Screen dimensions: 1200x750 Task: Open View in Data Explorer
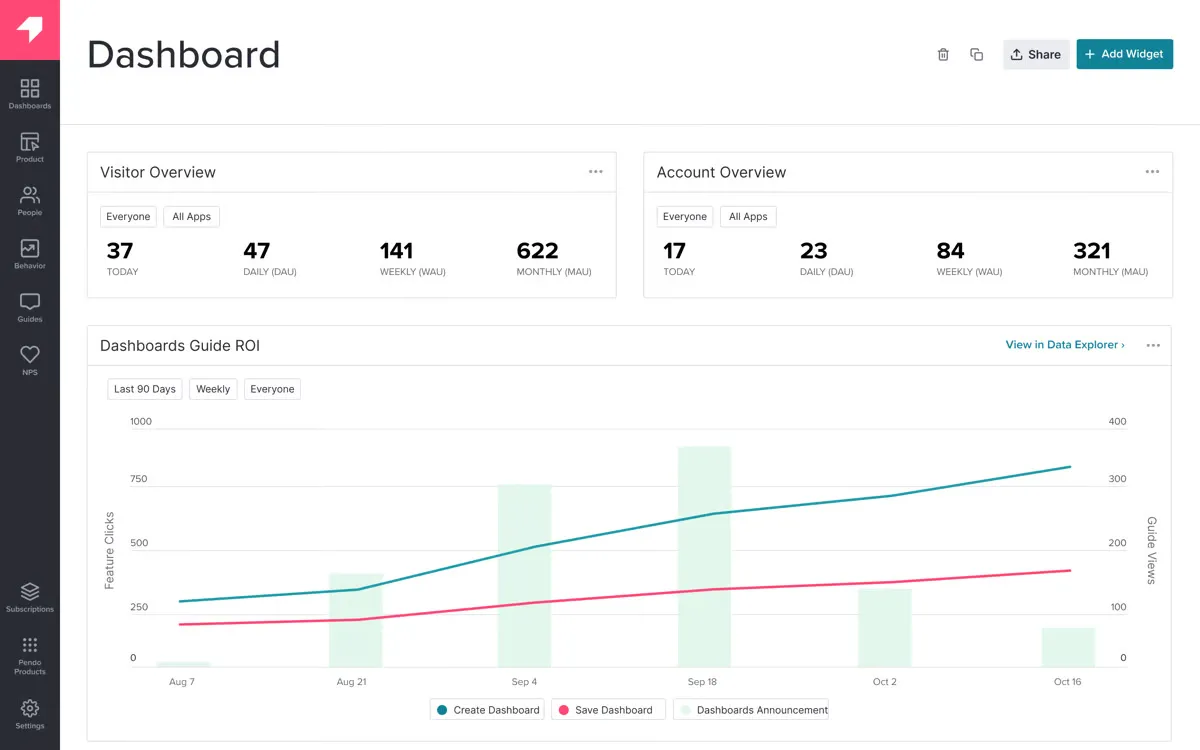(1062, 344)
